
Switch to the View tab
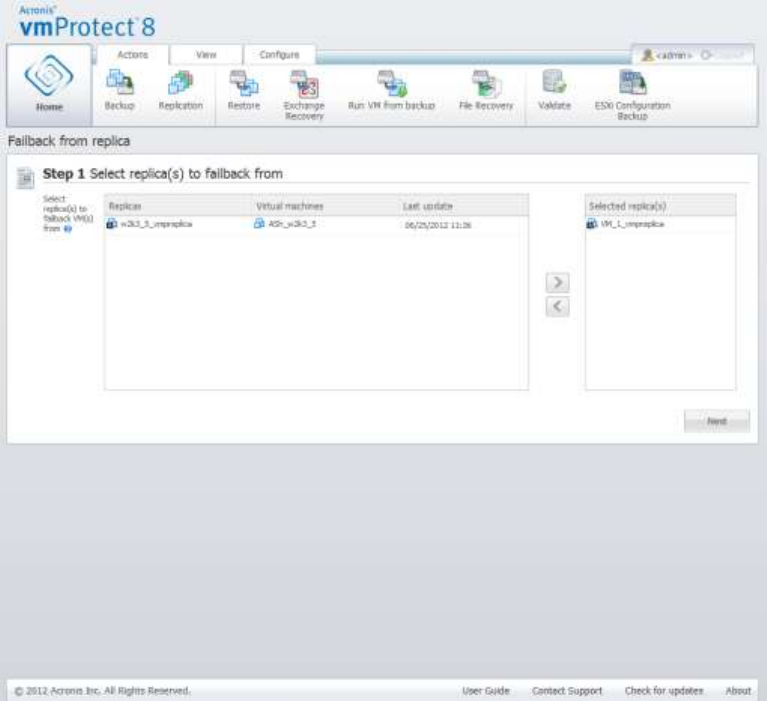206,55
